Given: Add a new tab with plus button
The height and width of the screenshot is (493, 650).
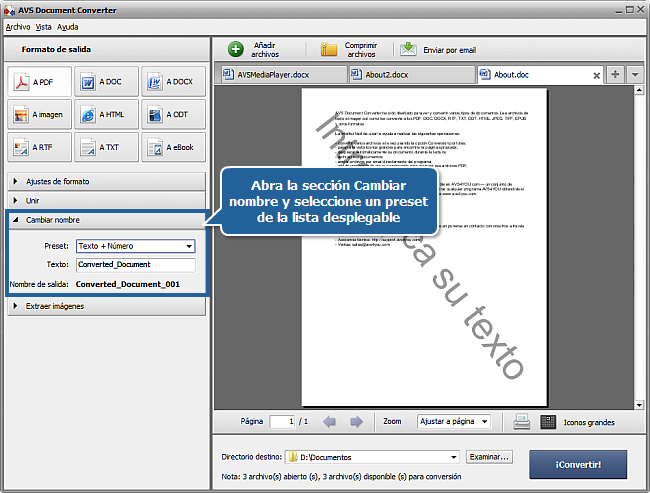Looking at the screenshot, I should pyautogui.click(x=615, y=75).
